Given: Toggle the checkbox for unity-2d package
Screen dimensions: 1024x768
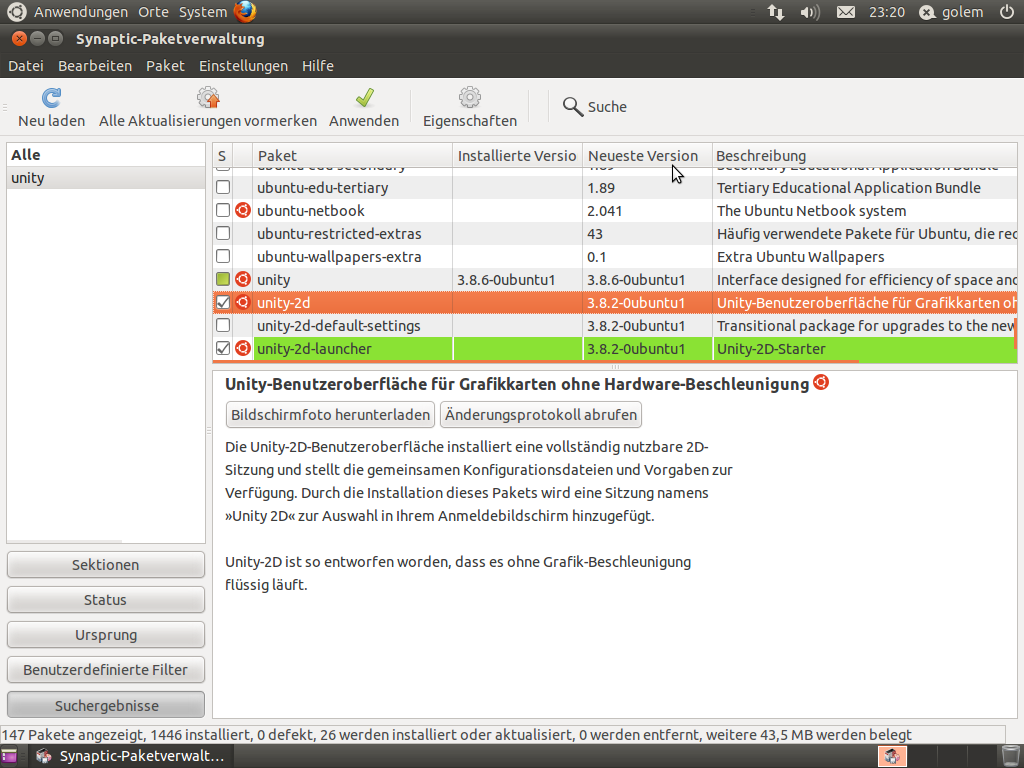Looking at the screenshot, I should click(223, 303).
